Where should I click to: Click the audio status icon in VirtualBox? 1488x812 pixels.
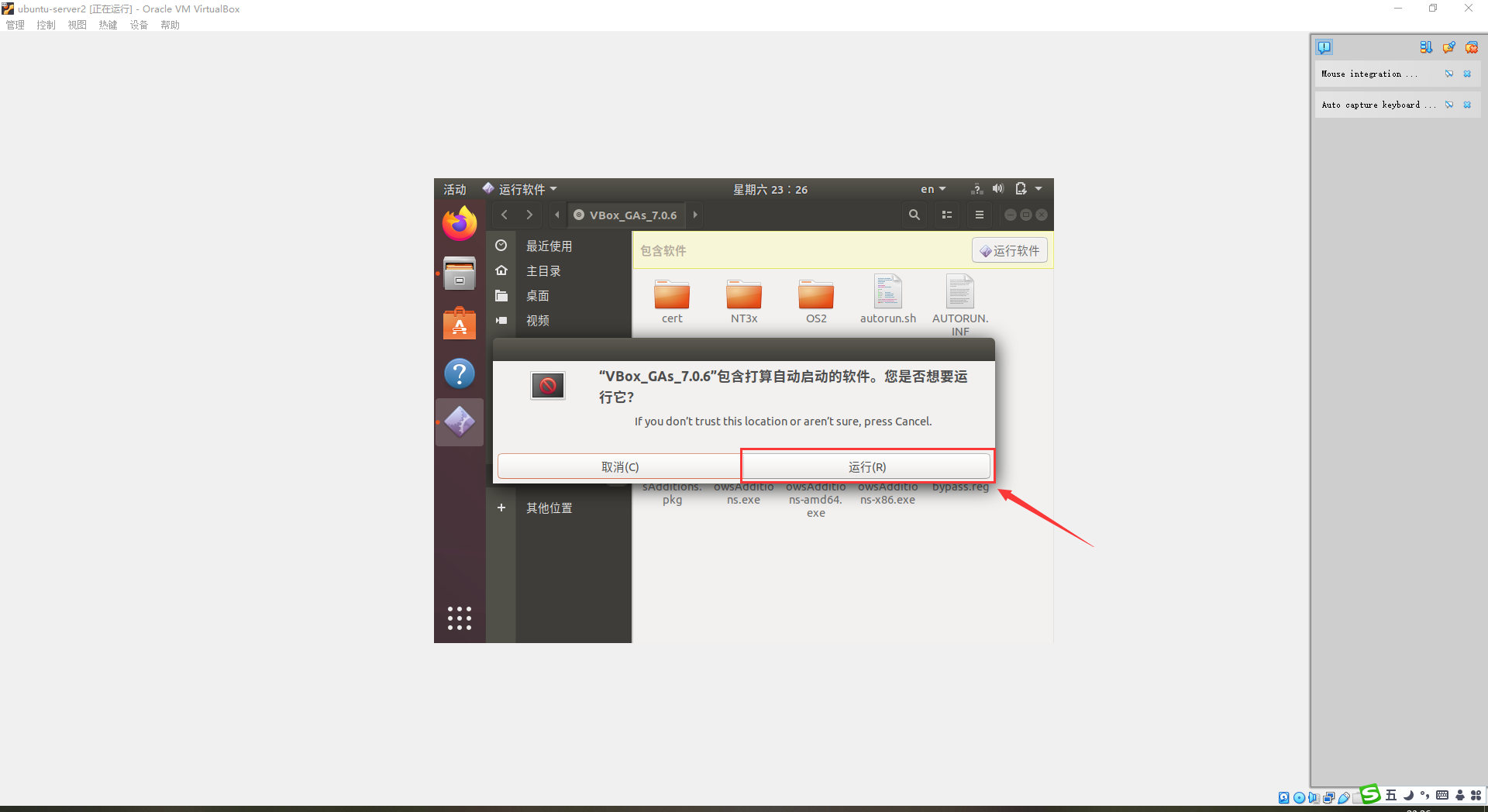point(1314,797)
